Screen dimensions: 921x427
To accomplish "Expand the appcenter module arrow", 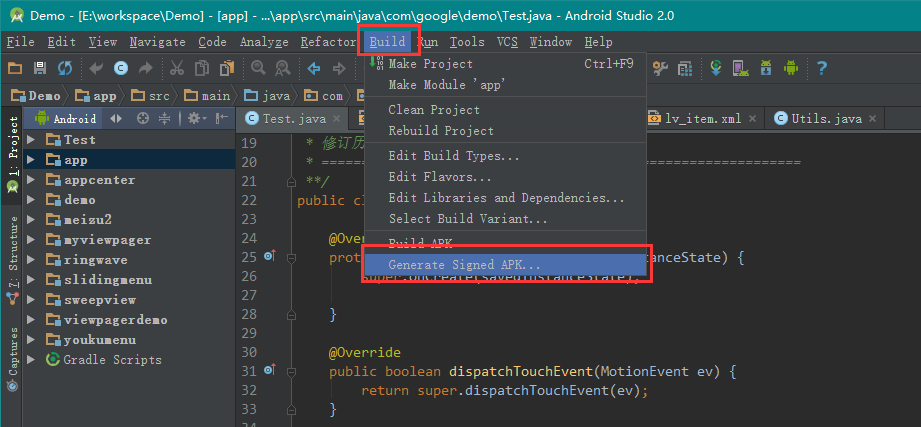I will point(31,180).
